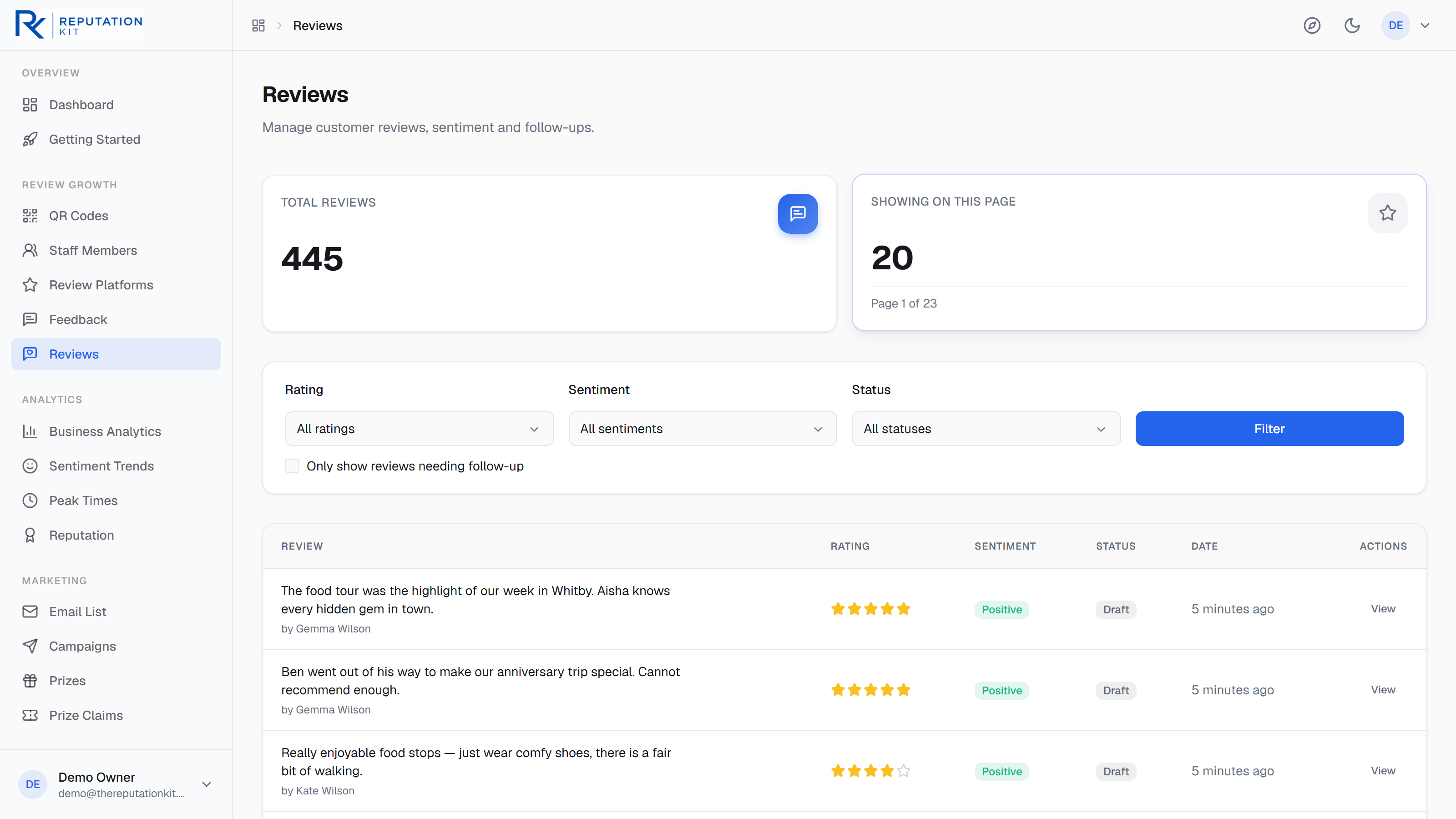Viewport: 1456px width, 819px height.
Task: Open the All statuses dropdown
Action: [986, 429]
